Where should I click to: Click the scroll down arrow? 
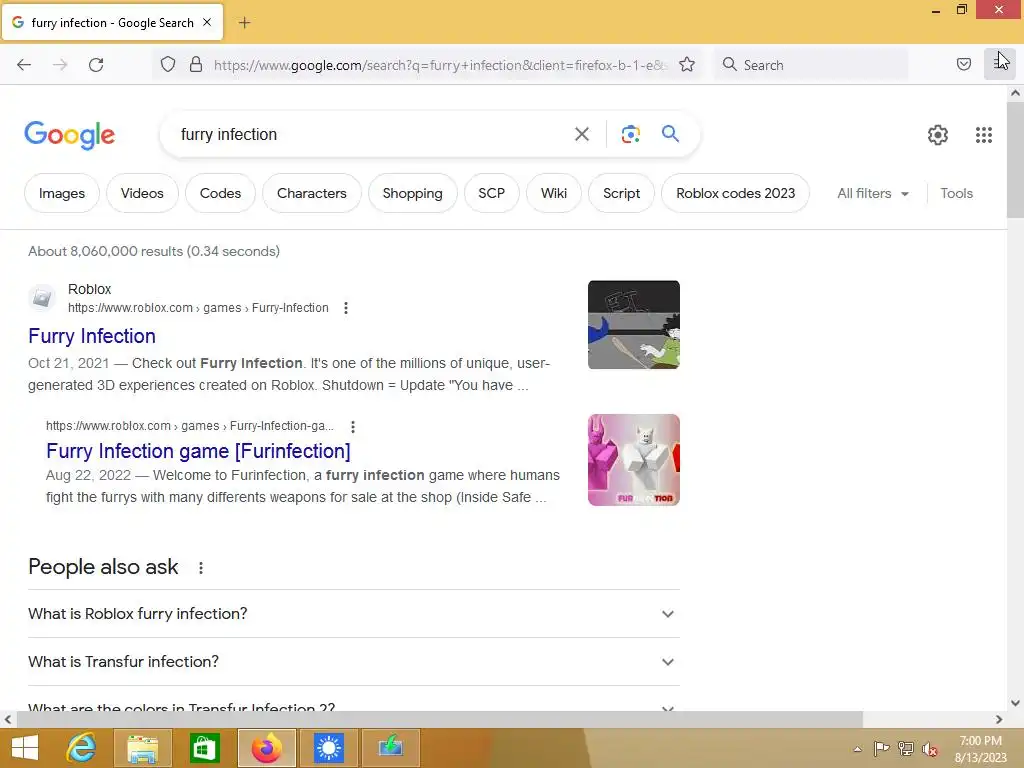click(x=1015, y=703)
